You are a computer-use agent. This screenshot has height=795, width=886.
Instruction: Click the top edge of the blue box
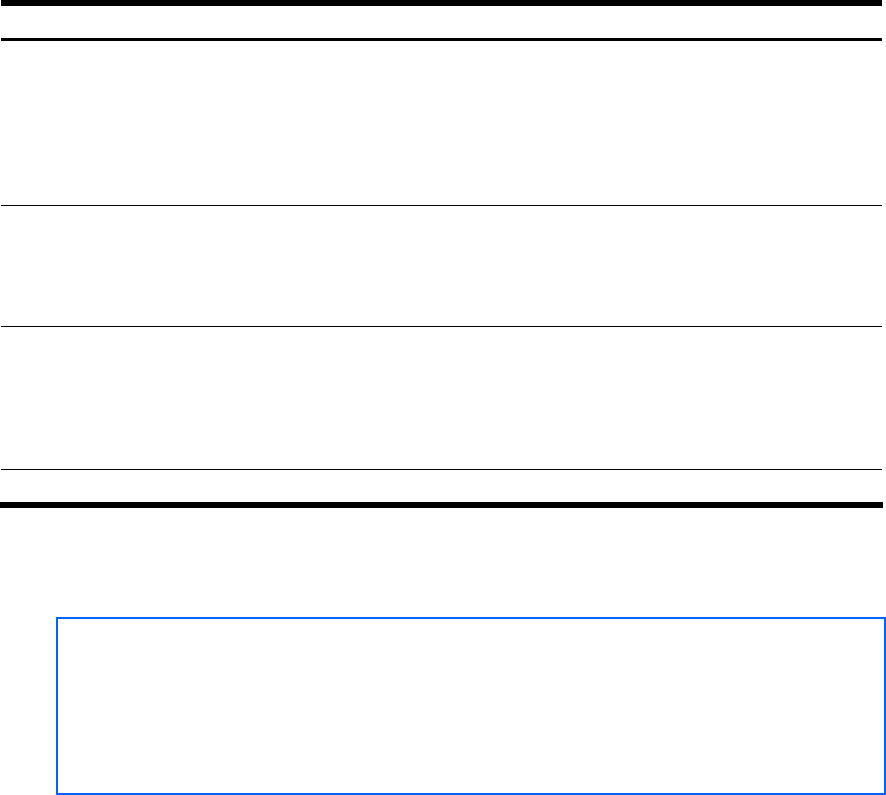[x=470, y=619]
